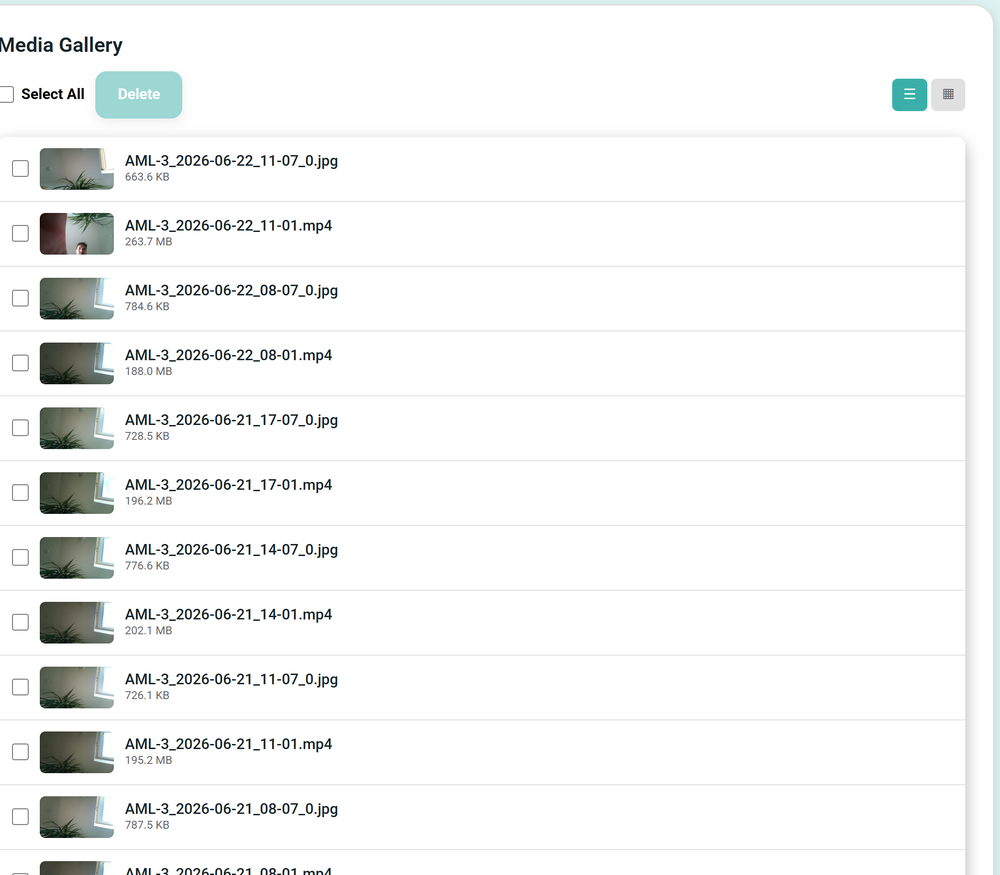Check the box for AML-3_2026-06-22_11-07_0.jpg

tap(20, 168)
